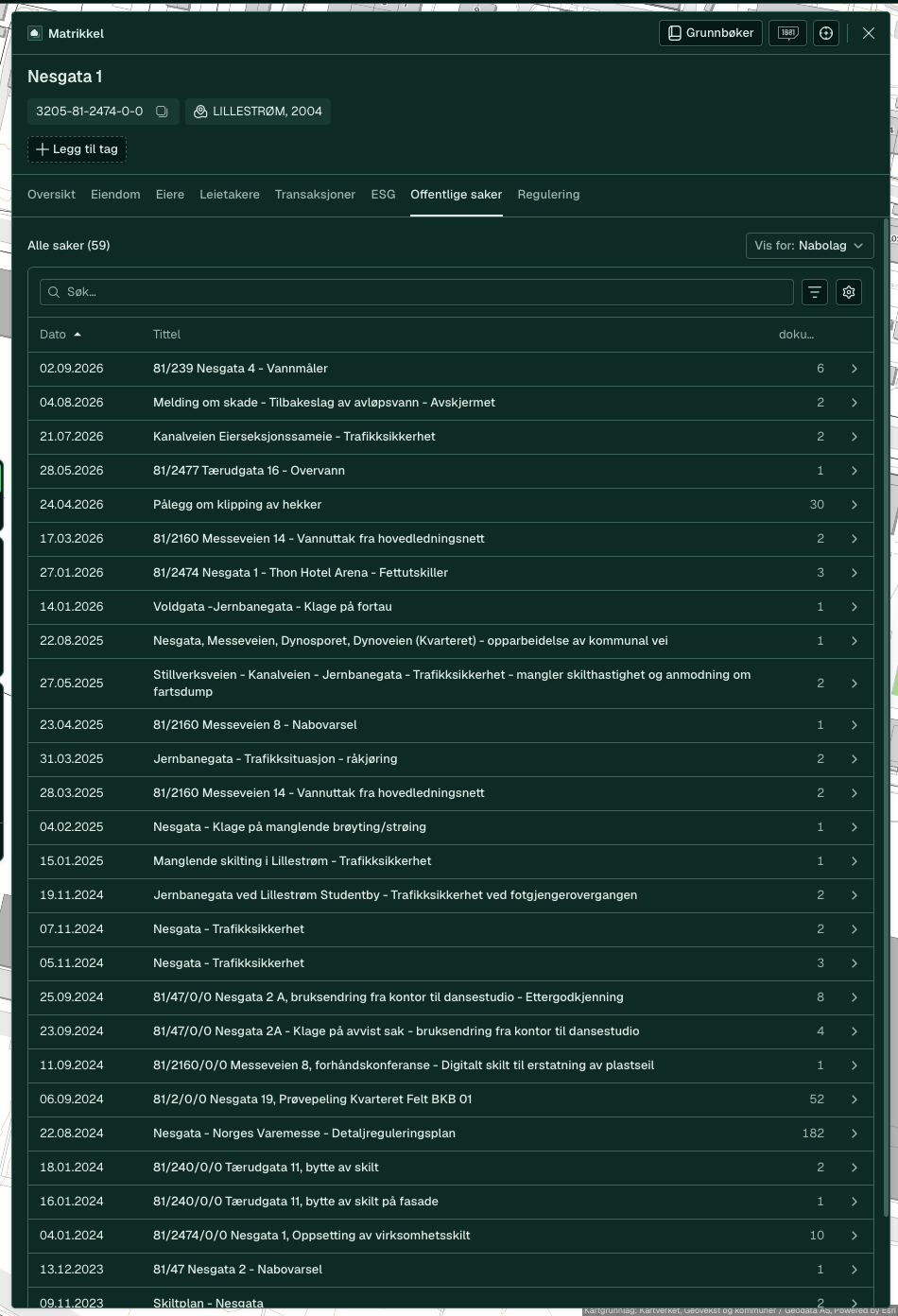Open chevron for Thon Hotel Arena - Fettutskiller
Image resolution: width=898 pixels, height=1316 pixels.
click(854, 573)
